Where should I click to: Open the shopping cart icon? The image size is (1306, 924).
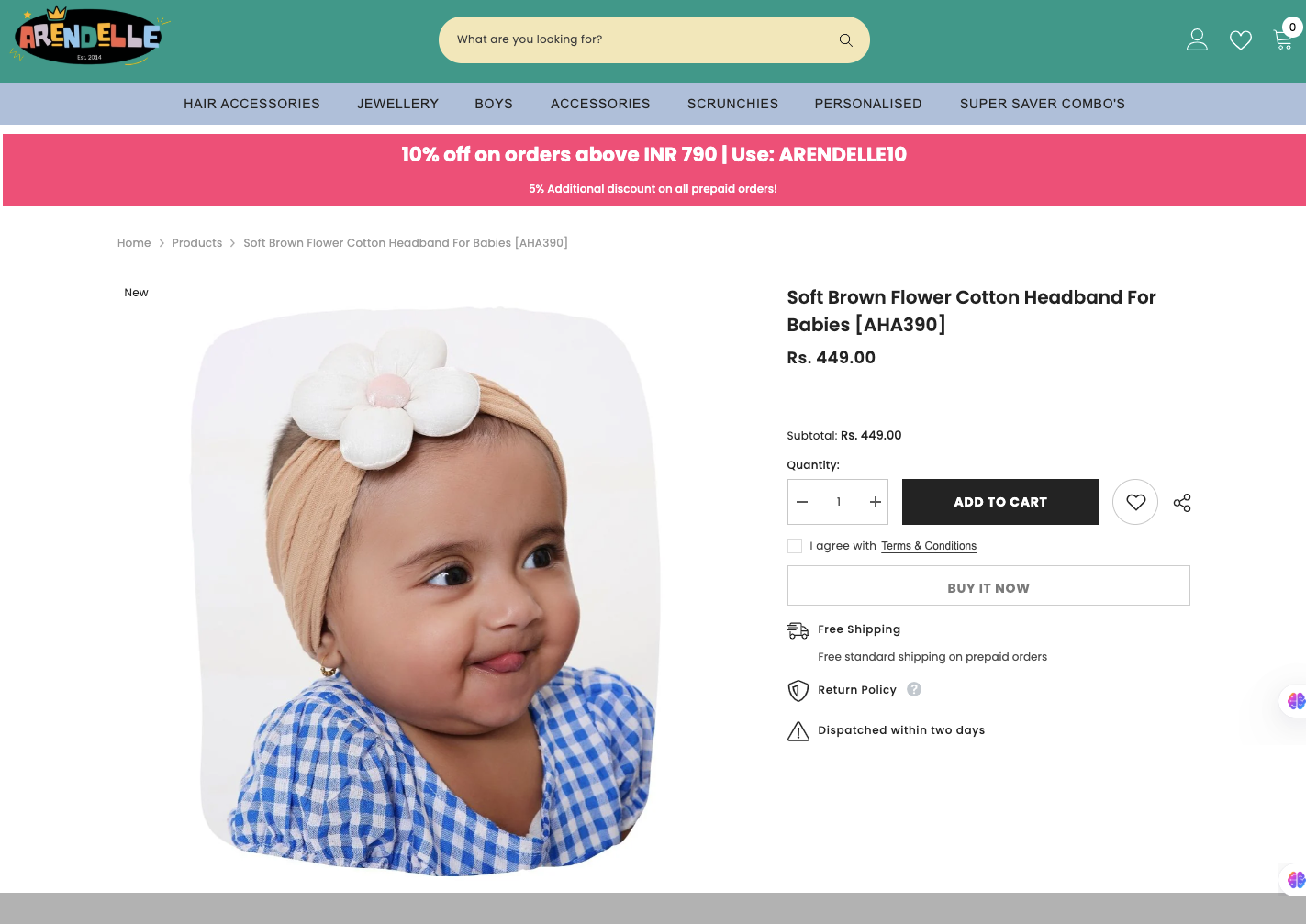point(1283,39)
